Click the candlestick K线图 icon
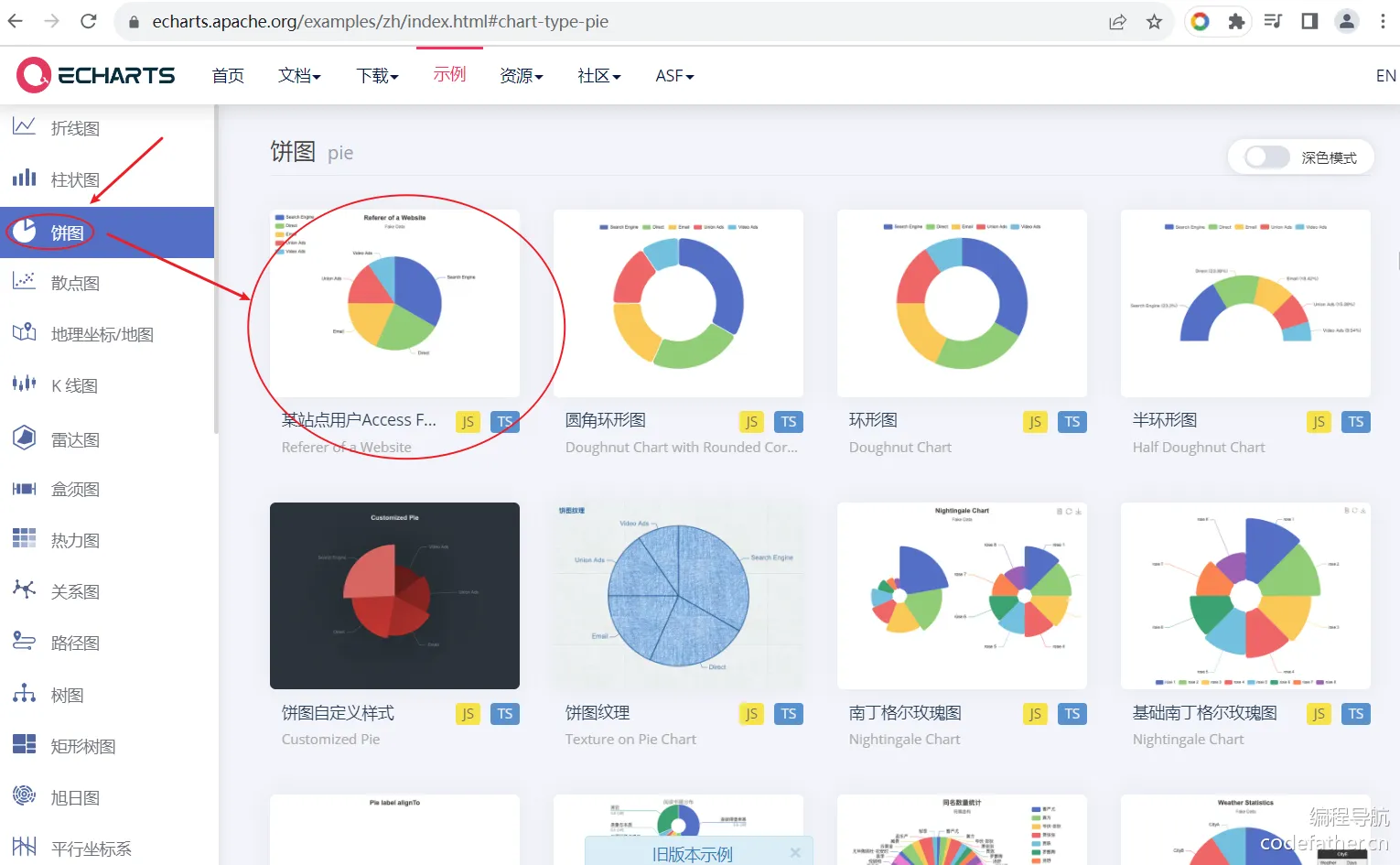This screenshot has width=1400, height=865. coord(24,384)
